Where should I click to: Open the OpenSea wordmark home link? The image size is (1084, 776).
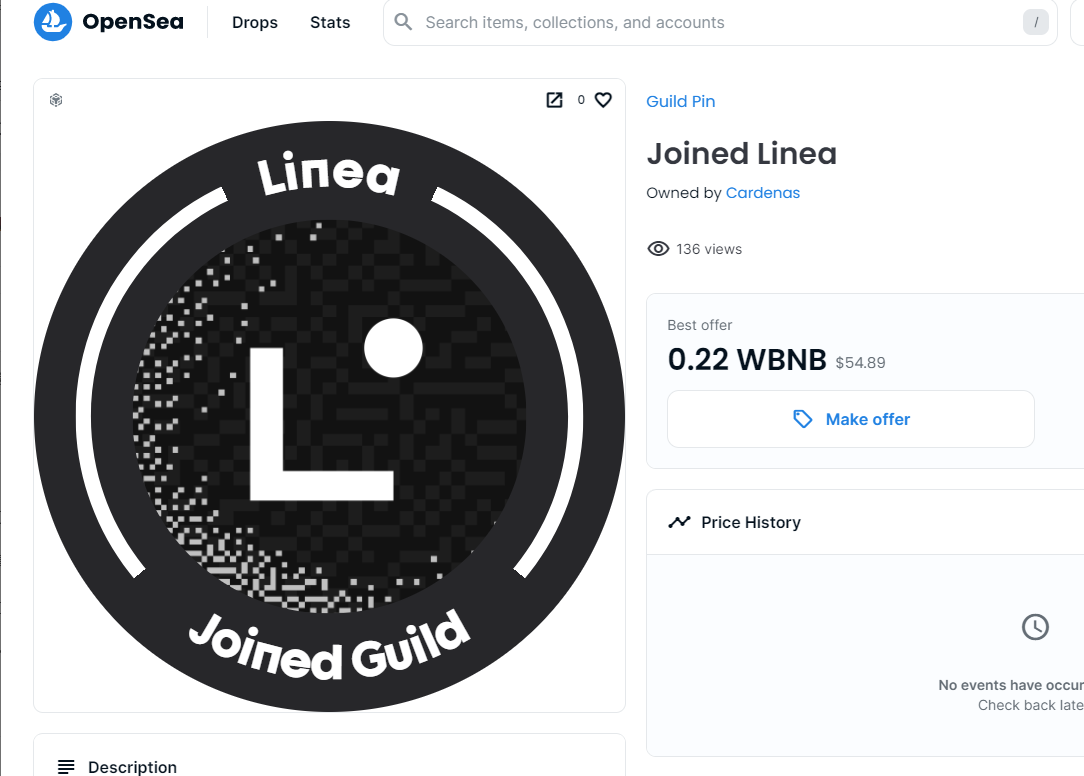pos(133,22)
